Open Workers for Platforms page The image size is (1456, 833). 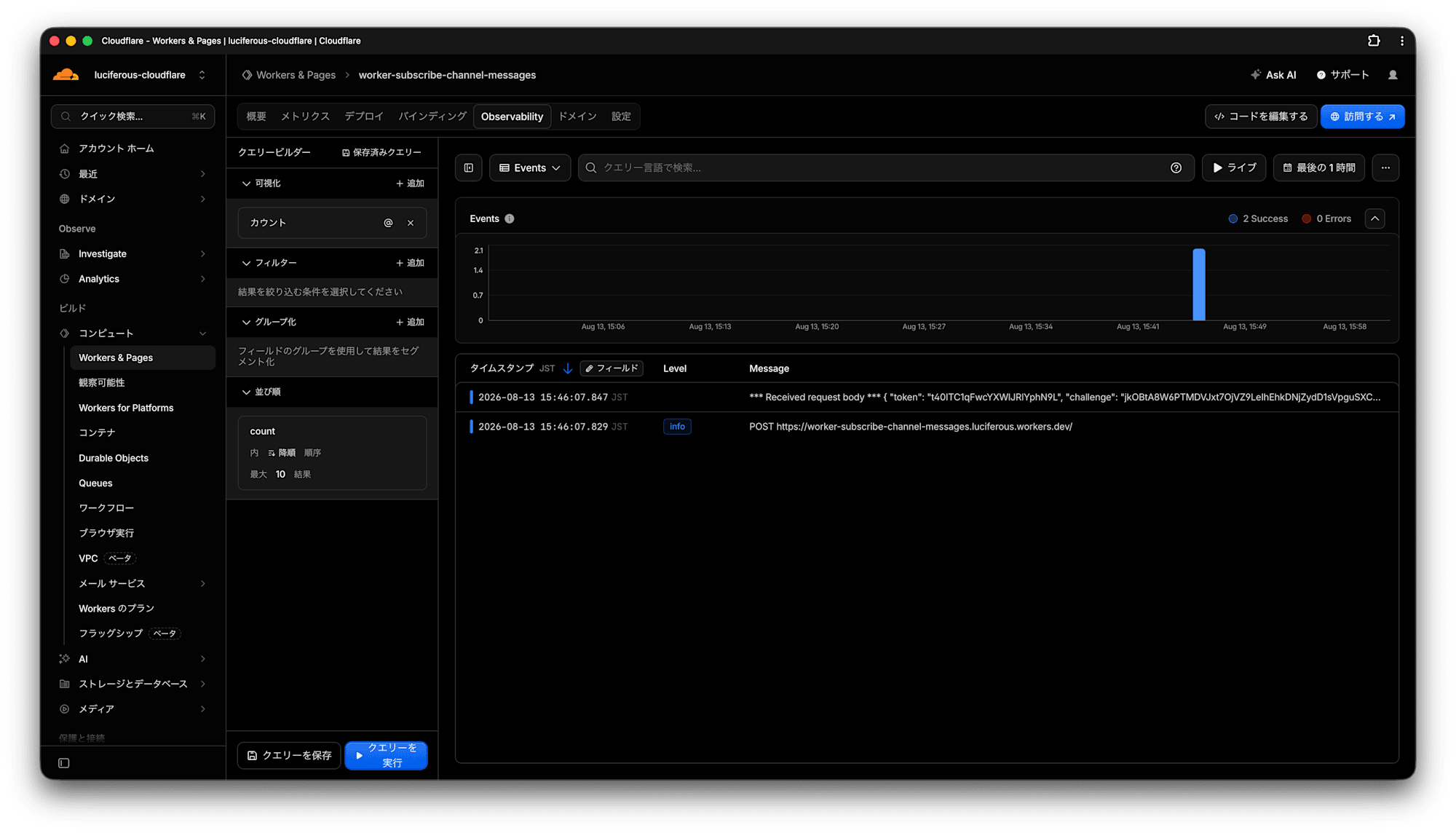[126, 408]
